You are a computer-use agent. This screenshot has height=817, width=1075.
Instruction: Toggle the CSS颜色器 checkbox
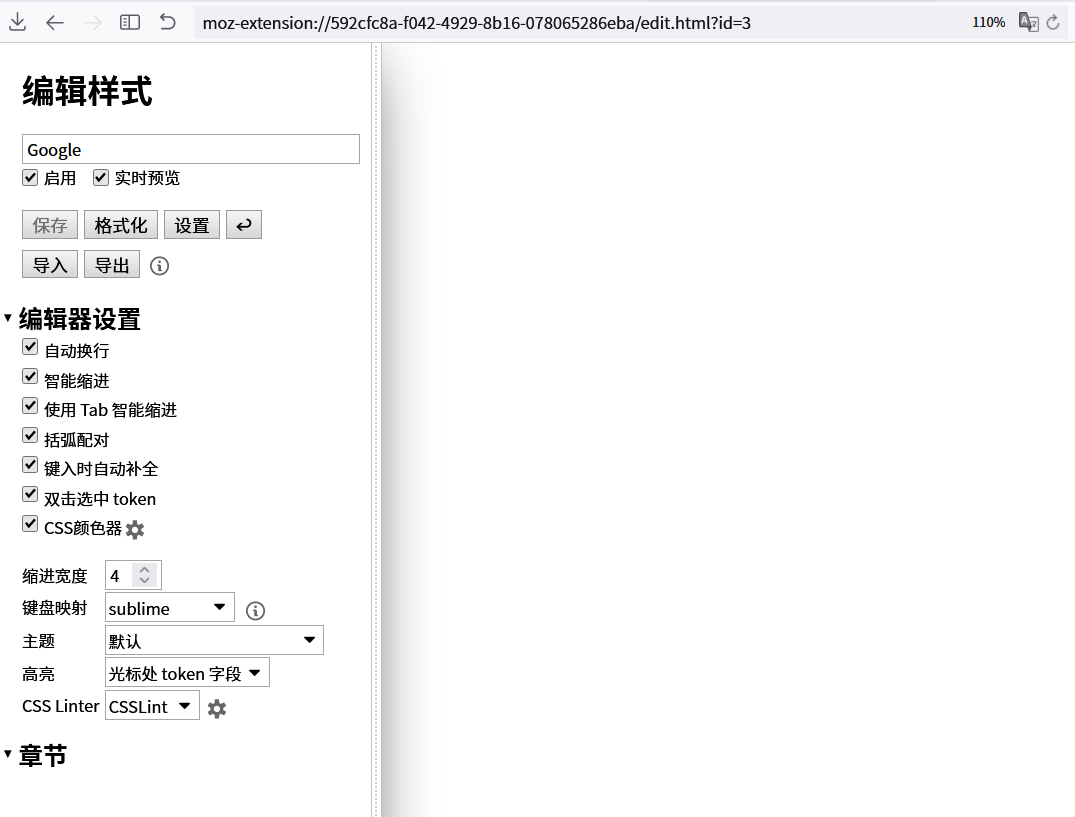pos(30,524)
